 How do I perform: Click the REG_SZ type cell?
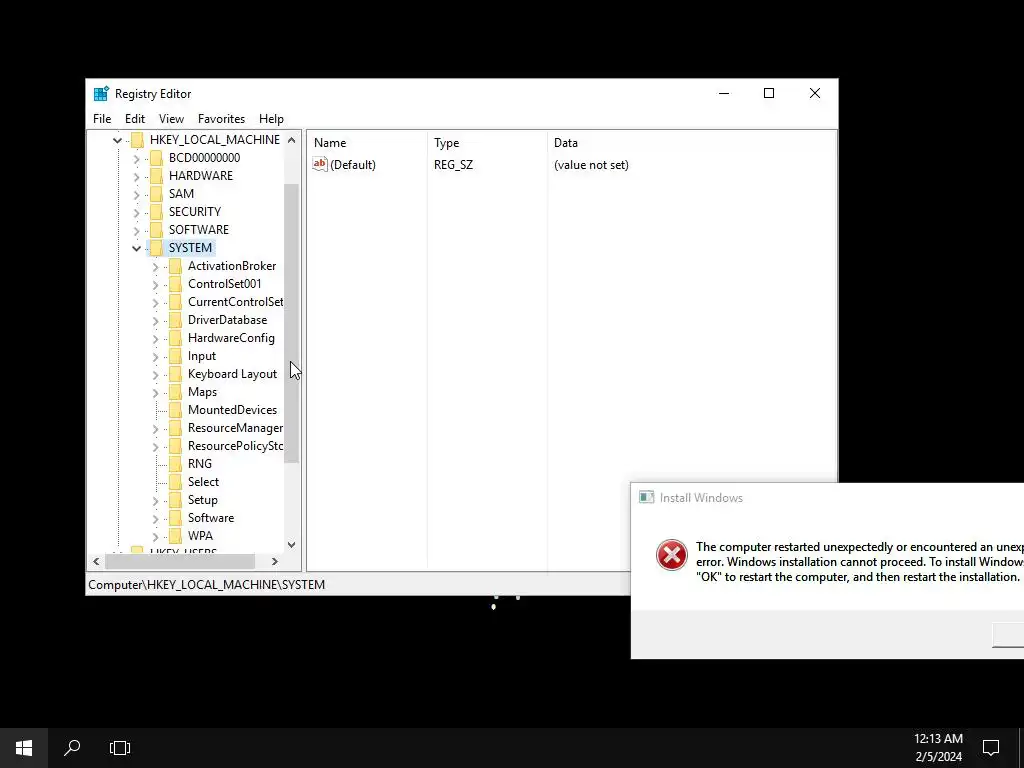point(453,165)
